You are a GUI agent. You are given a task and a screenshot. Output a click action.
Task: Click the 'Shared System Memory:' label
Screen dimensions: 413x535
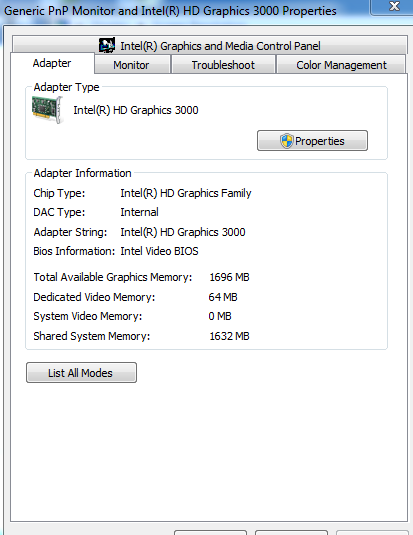tap(92, 336)
